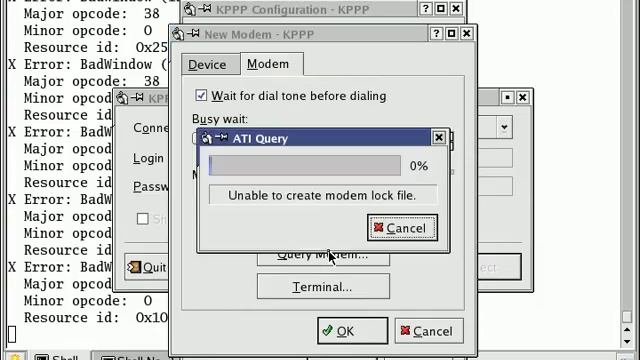Viewport: 640px width, 360px height.
Task: Open New Modem window menu icon
Action: point(178,34)
